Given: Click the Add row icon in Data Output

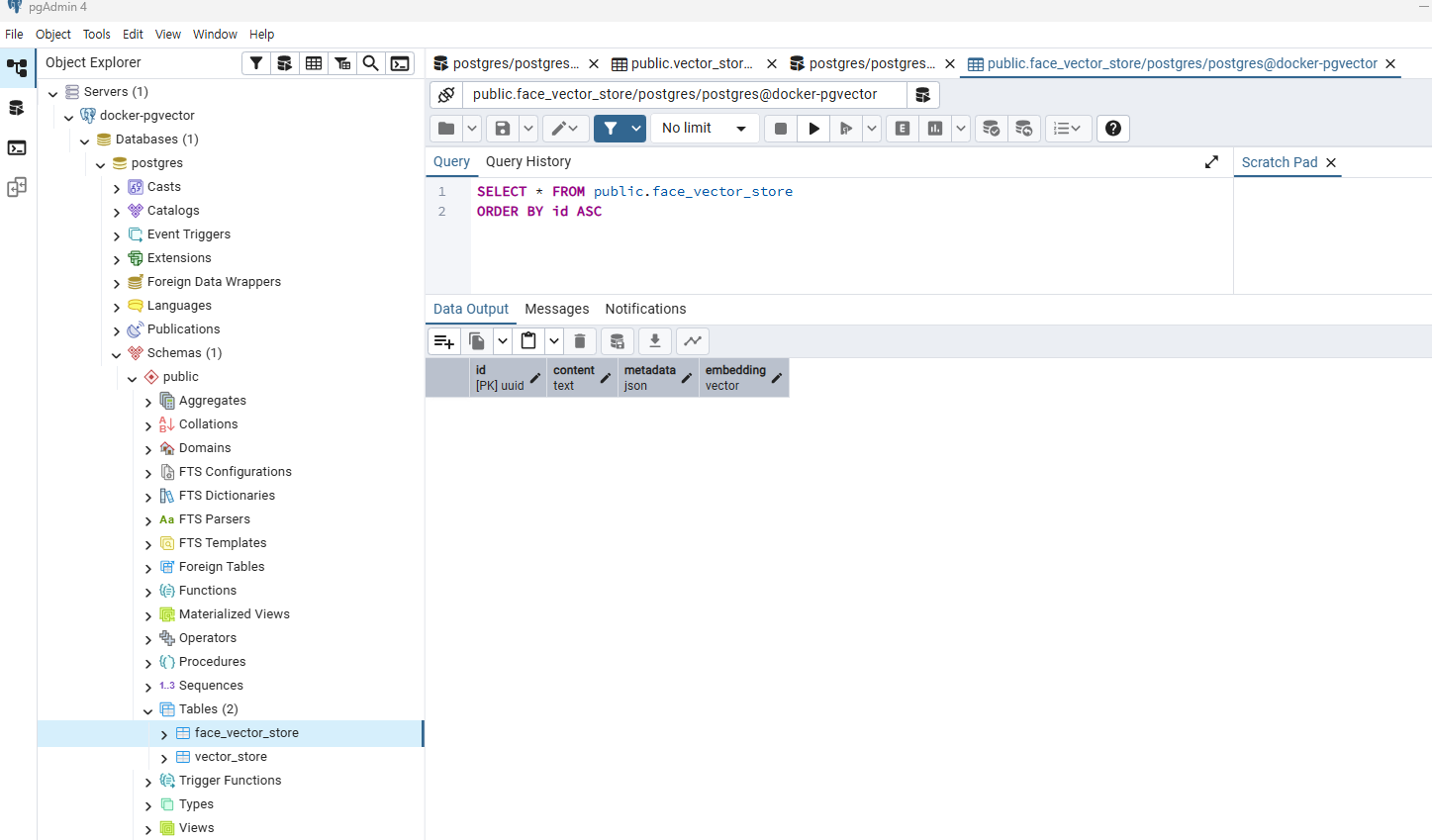Looking at the screenshot, I should click(444, 341).
